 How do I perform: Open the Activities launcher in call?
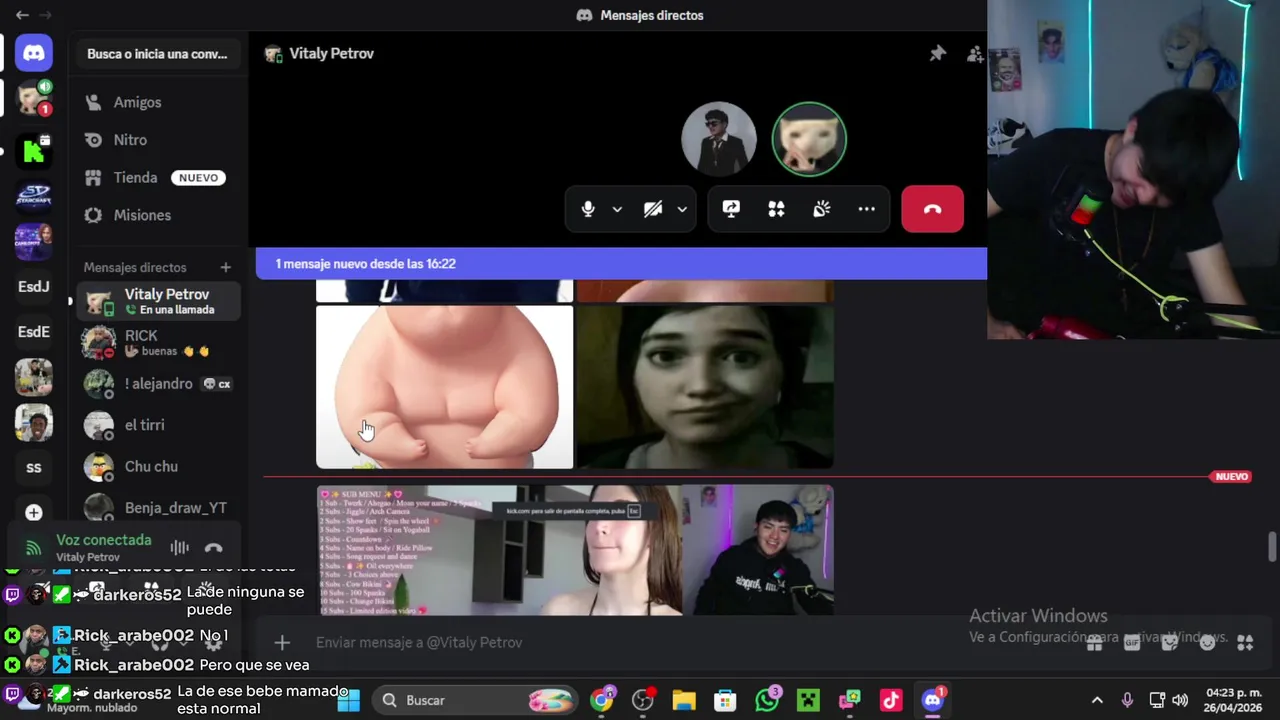(776, 209)
